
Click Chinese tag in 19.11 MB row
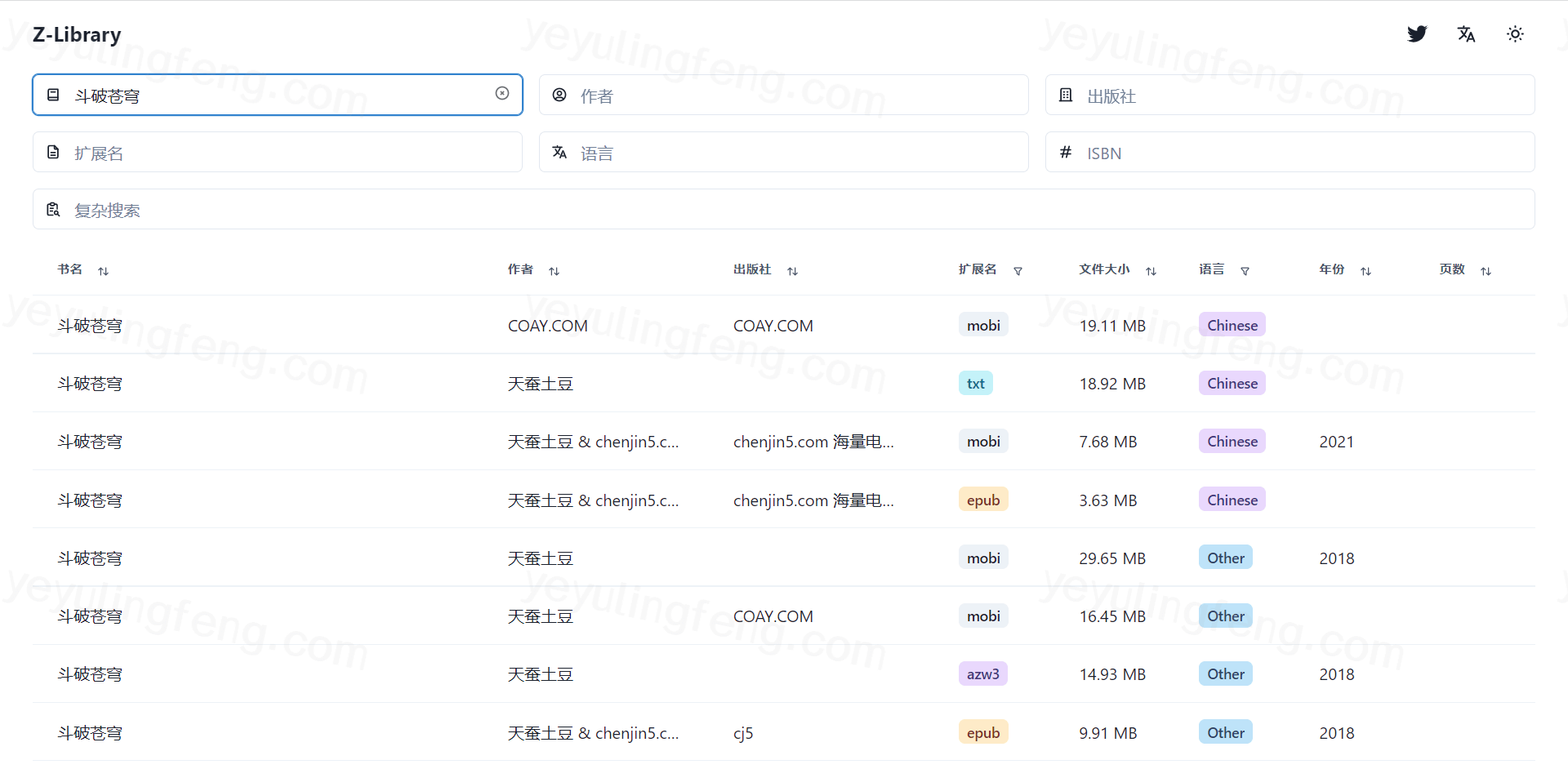(1232, 325)
